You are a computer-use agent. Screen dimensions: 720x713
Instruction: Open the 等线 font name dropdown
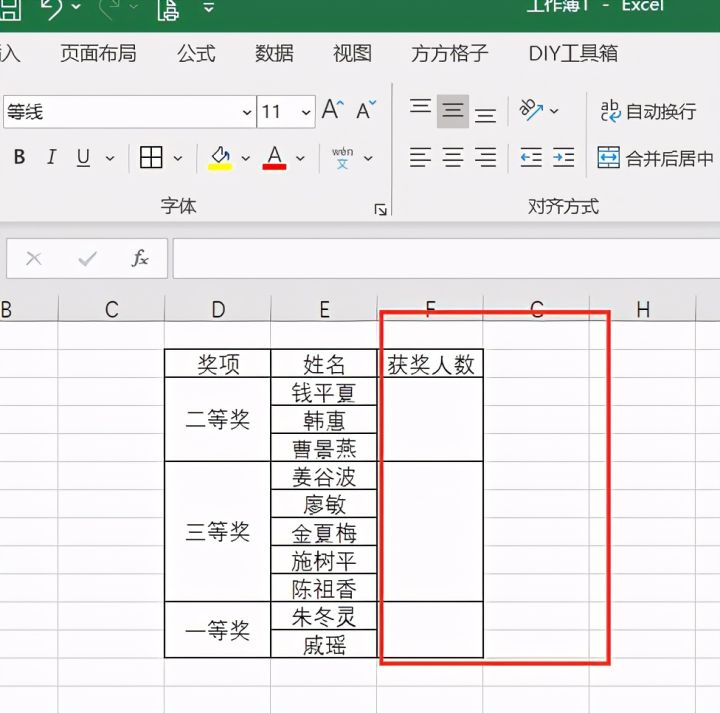pos(247,112)
